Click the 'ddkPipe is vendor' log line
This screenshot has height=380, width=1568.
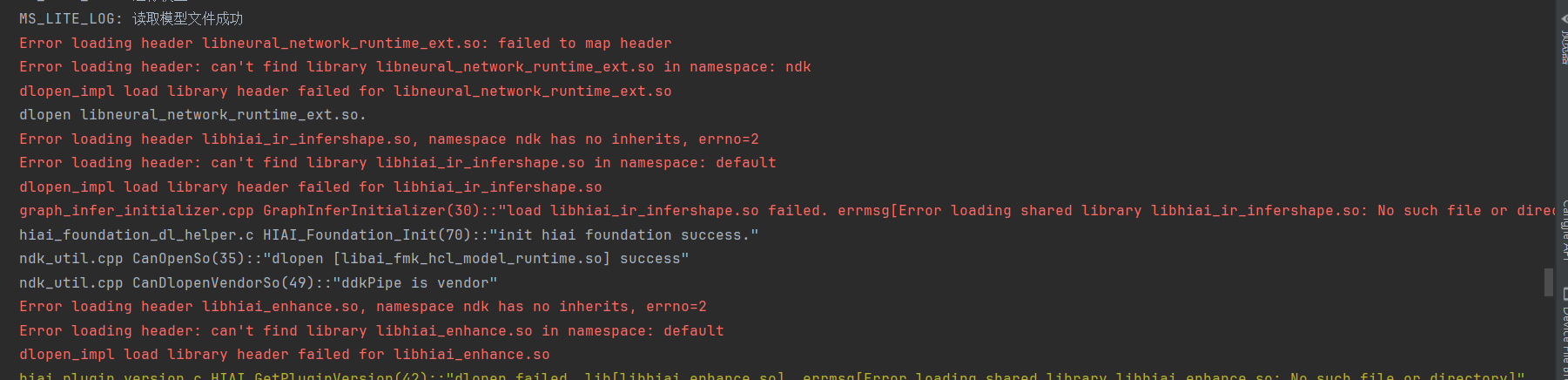[x=259, y=282]
